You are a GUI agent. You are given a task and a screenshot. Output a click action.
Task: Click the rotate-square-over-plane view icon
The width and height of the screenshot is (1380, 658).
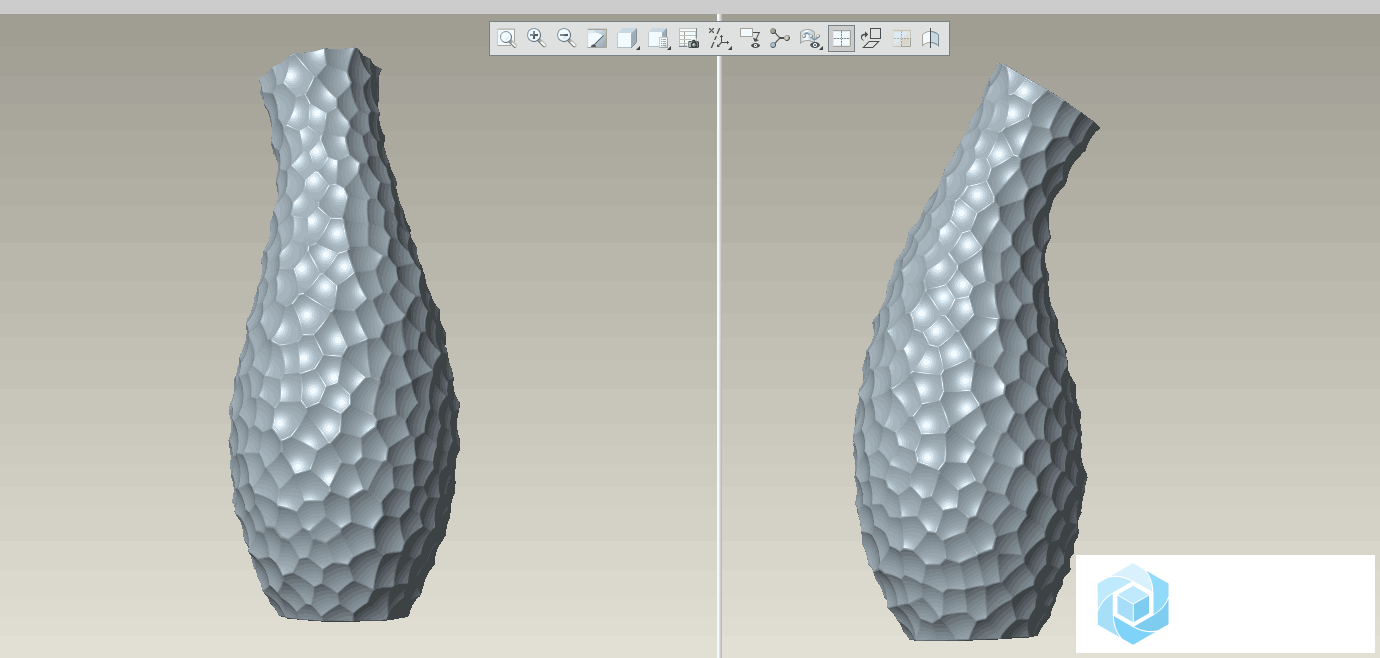871,39
